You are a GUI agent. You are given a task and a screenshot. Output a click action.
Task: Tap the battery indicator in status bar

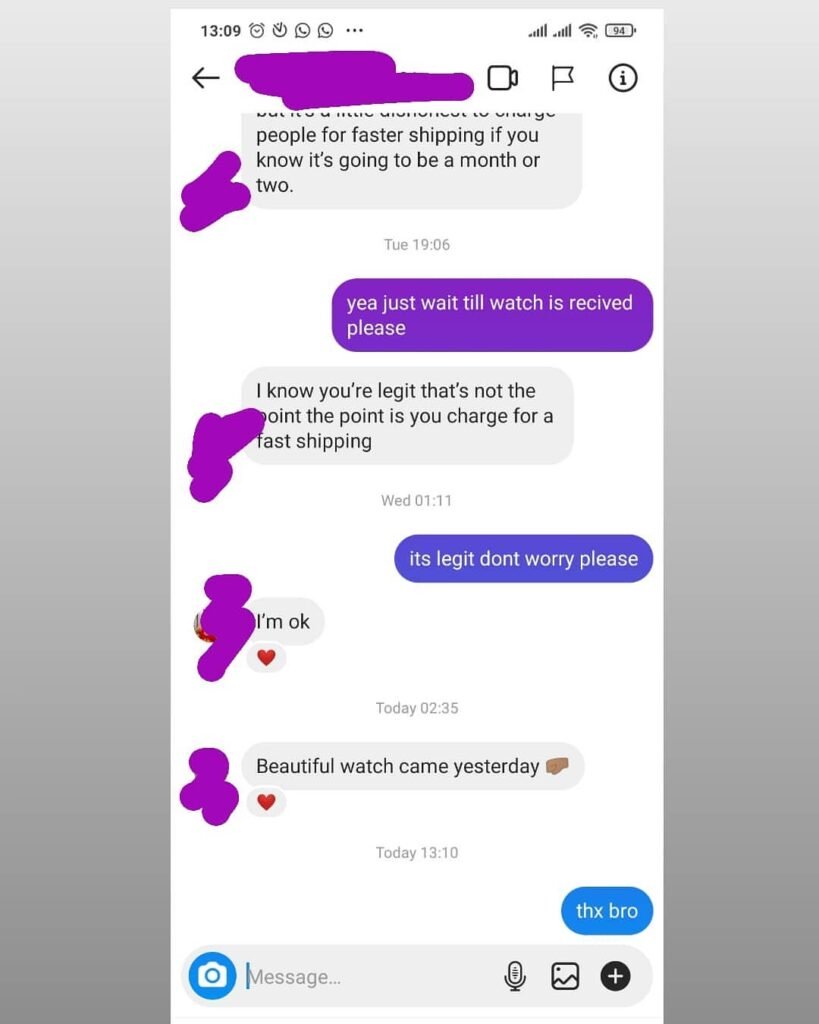tap(620, 31)
